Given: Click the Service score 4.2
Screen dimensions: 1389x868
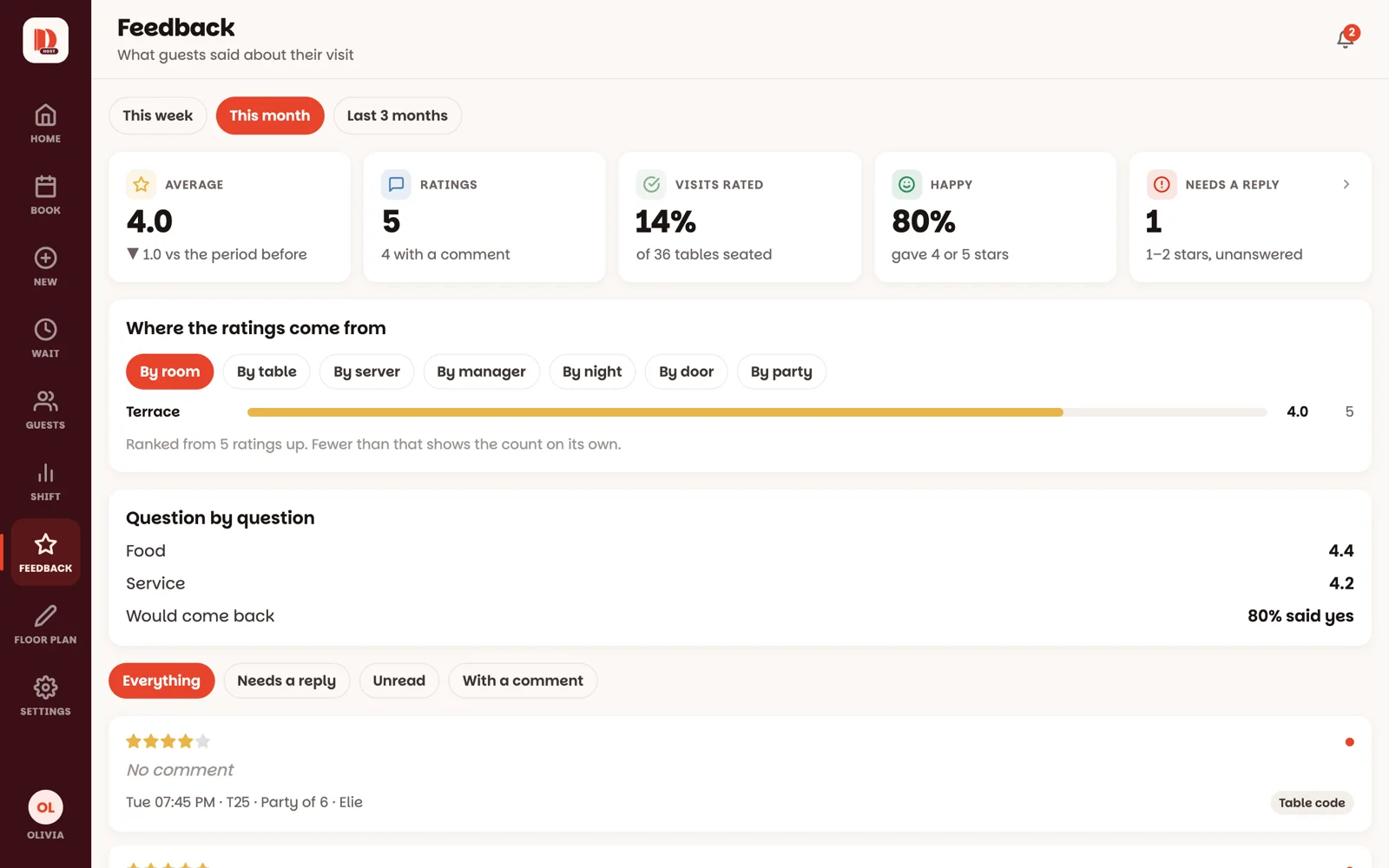Looking at the screenshot, I should (x=1341, y=583).
